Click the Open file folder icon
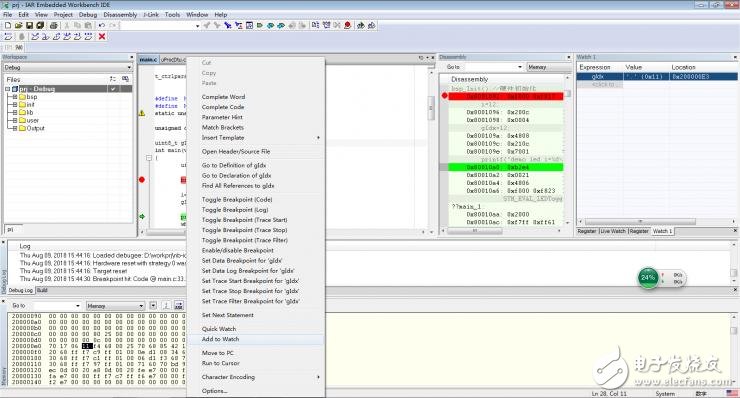 tap(18, 25)
